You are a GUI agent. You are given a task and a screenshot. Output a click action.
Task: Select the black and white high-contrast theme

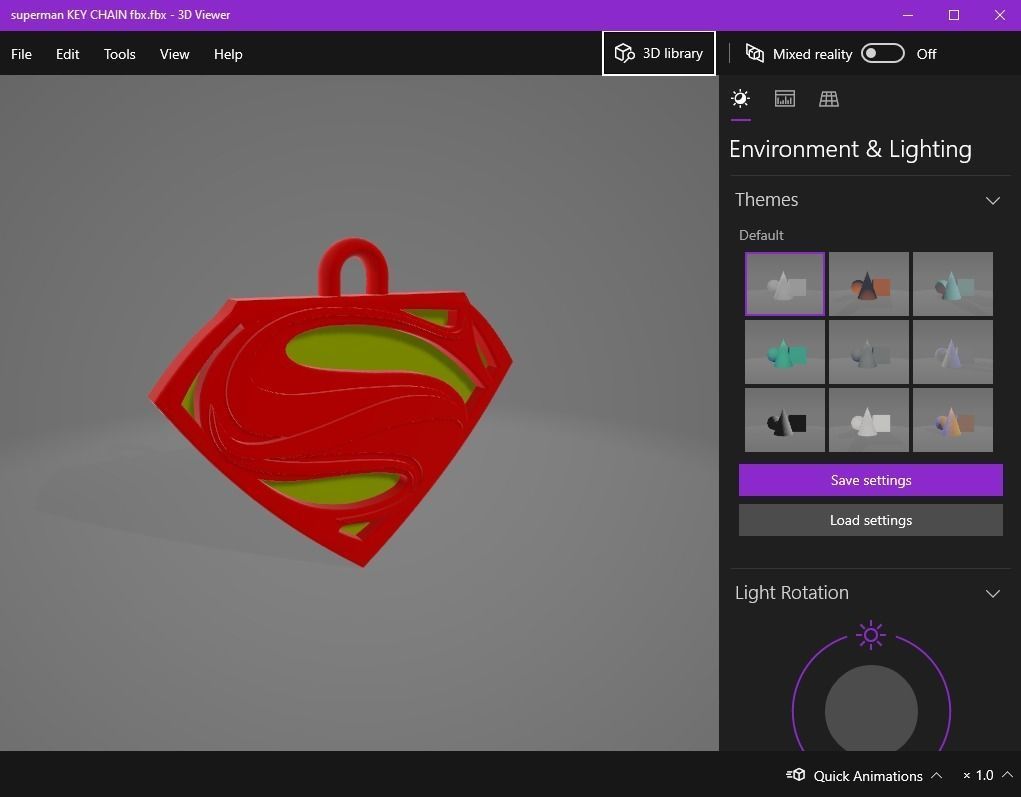point(785,420)
